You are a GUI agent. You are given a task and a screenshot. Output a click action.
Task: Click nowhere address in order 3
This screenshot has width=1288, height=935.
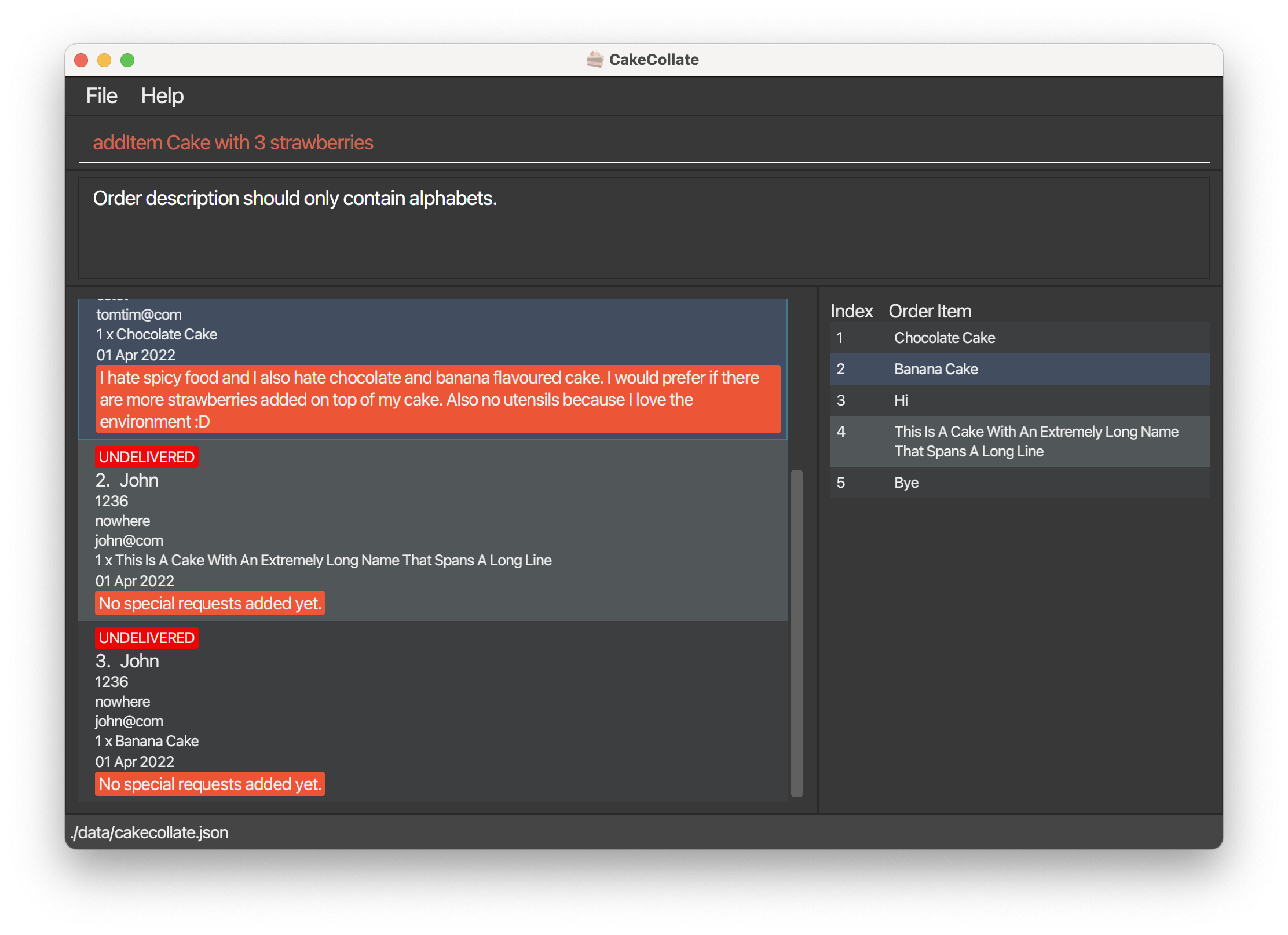click(x=122, y=702)
